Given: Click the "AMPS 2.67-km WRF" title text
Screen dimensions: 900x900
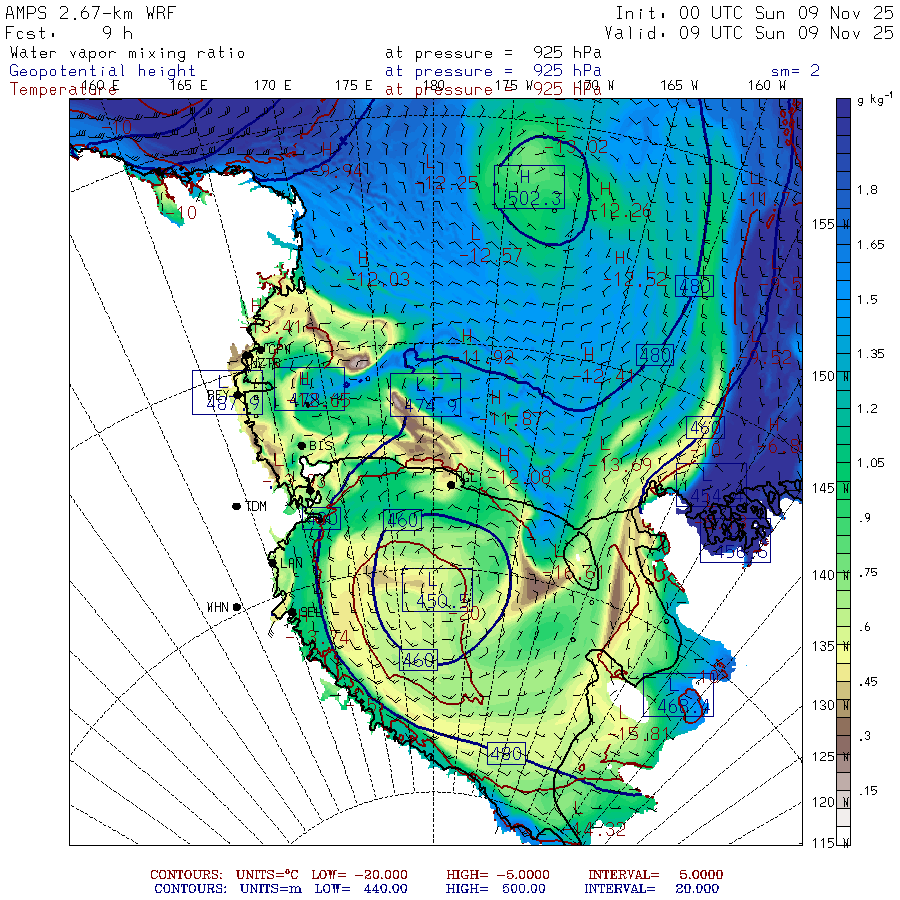Looking at the screenshot, I should 90,13.
